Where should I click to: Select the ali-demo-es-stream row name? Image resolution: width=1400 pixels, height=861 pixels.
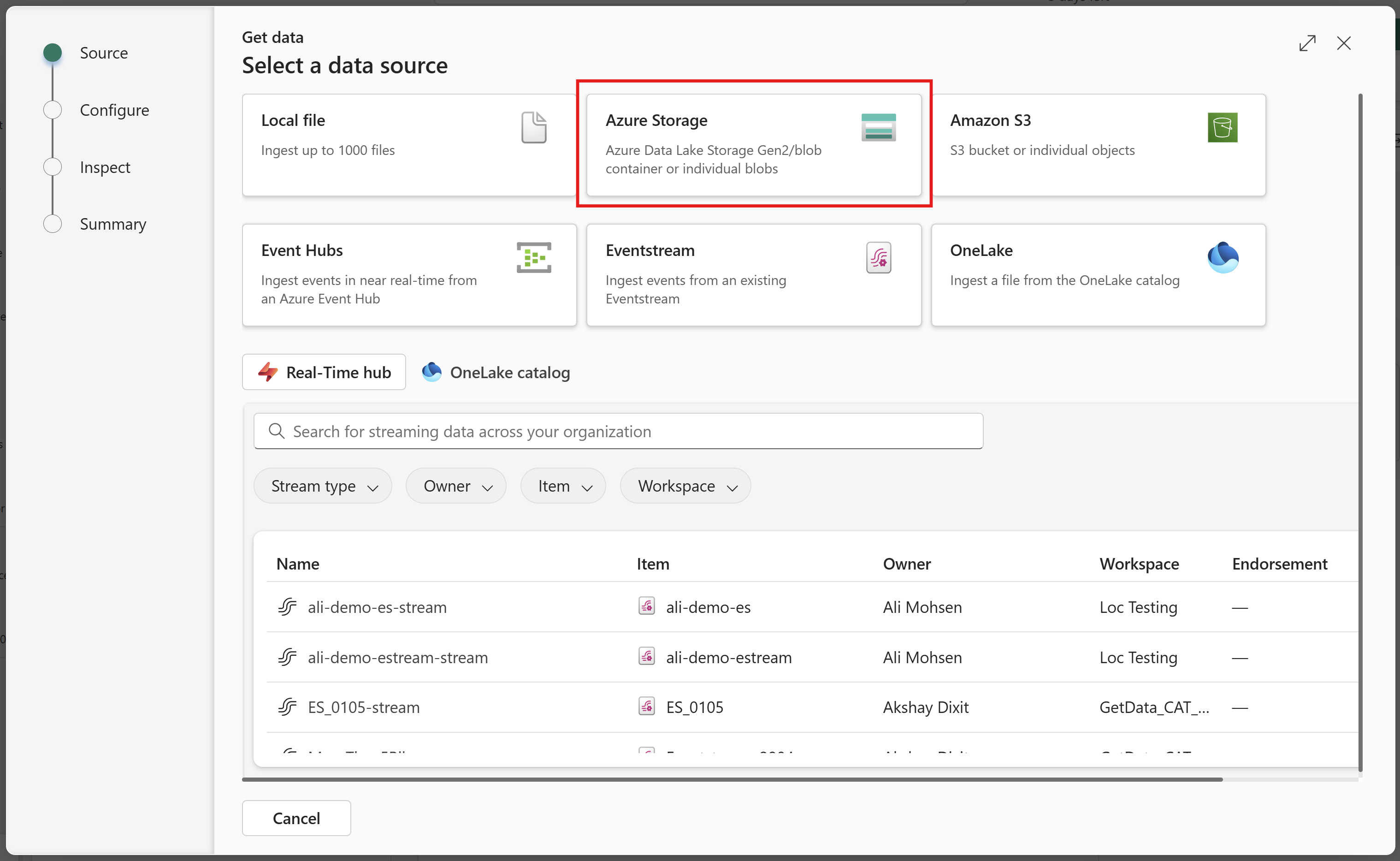click(x=377, y=607)
